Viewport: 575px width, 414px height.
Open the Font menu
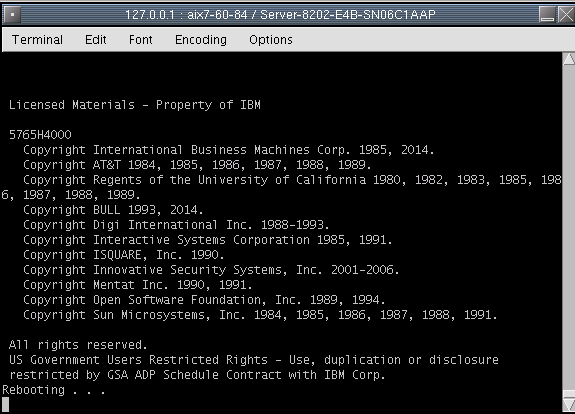(140, 40)
